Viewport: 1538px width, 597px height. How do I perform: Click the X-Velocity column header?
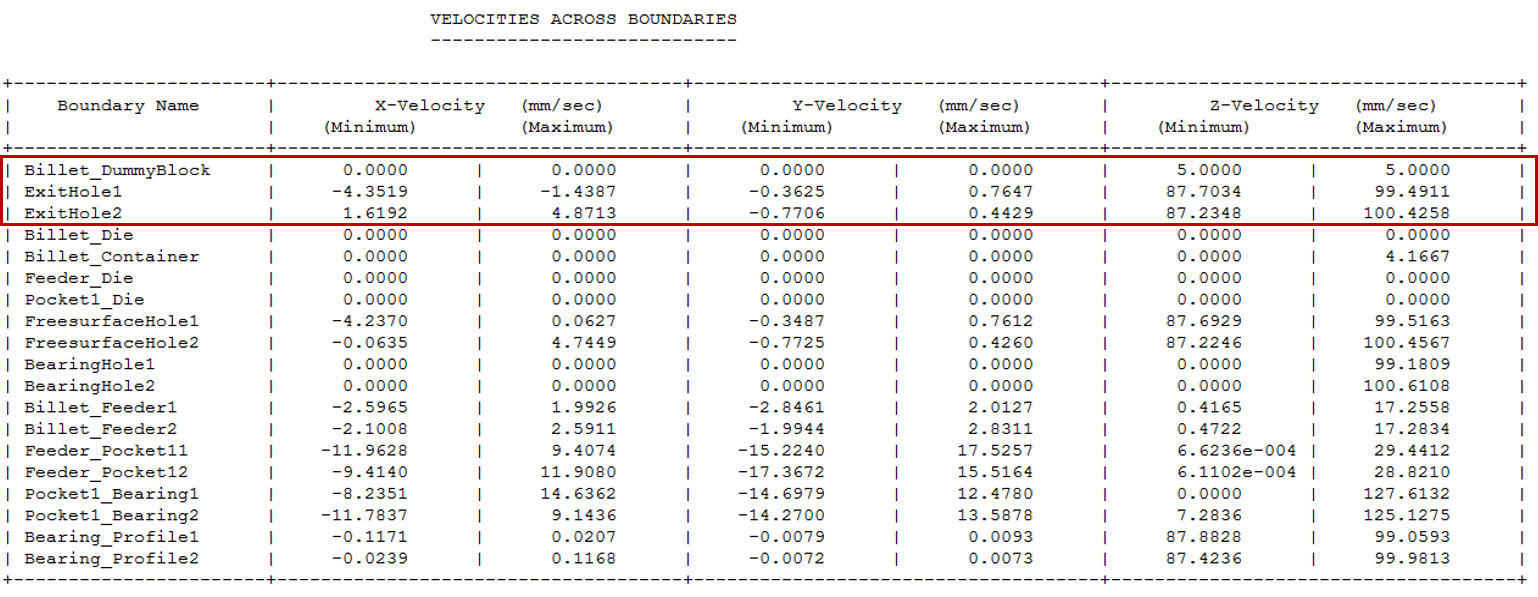tap(429, 106)
